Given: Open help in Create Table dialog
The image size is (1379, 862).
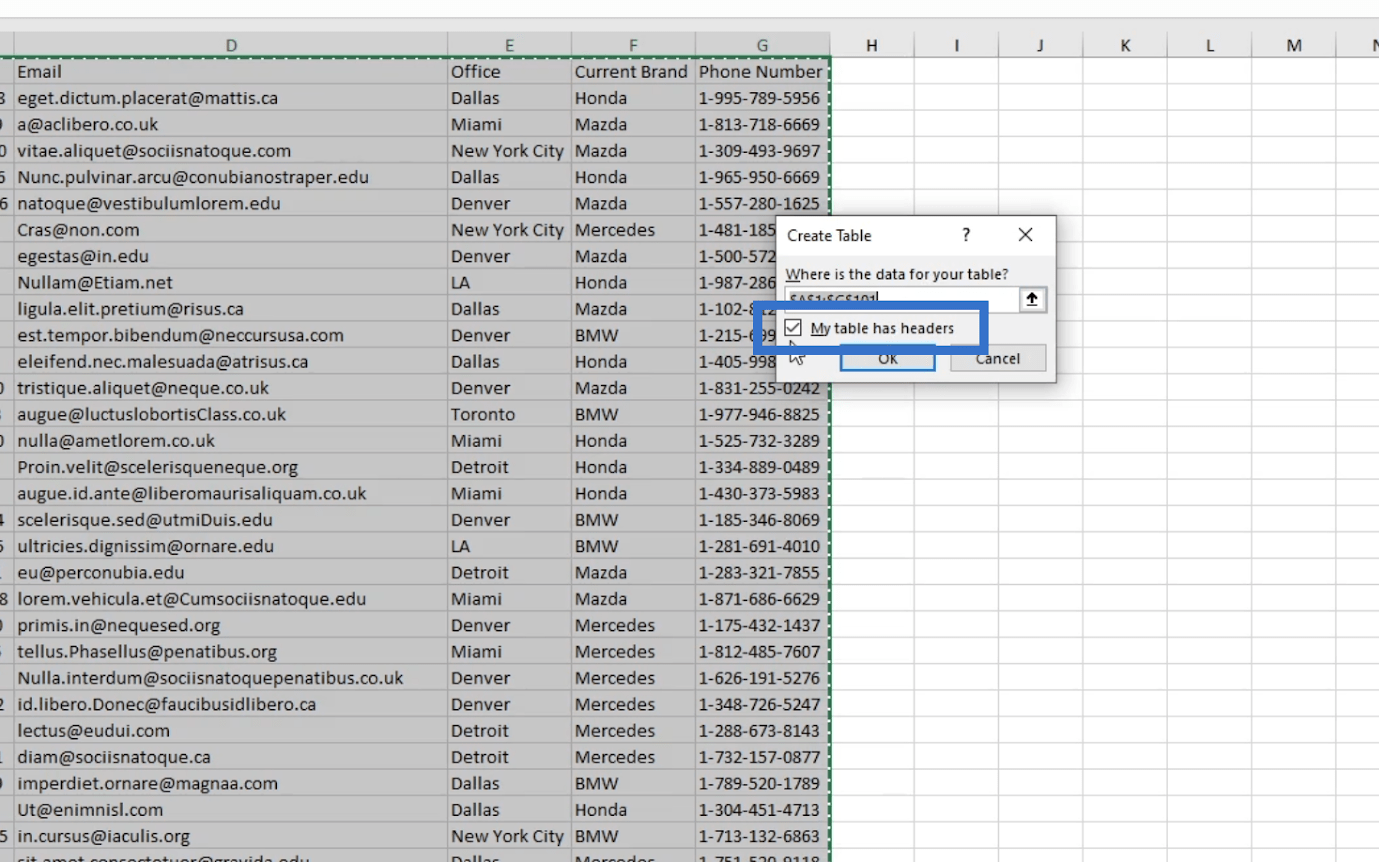Looking at the screenshot, I should [966, 235].
